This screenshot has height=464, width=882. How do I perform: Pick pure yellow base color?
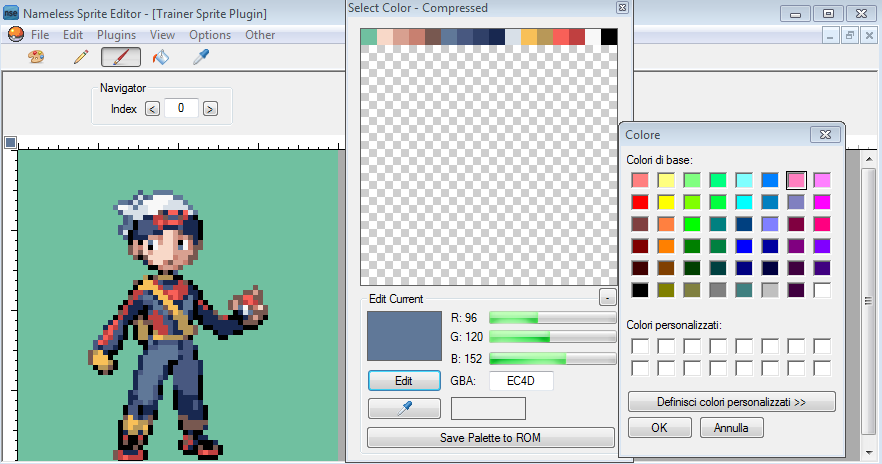[x=666, y=202]
